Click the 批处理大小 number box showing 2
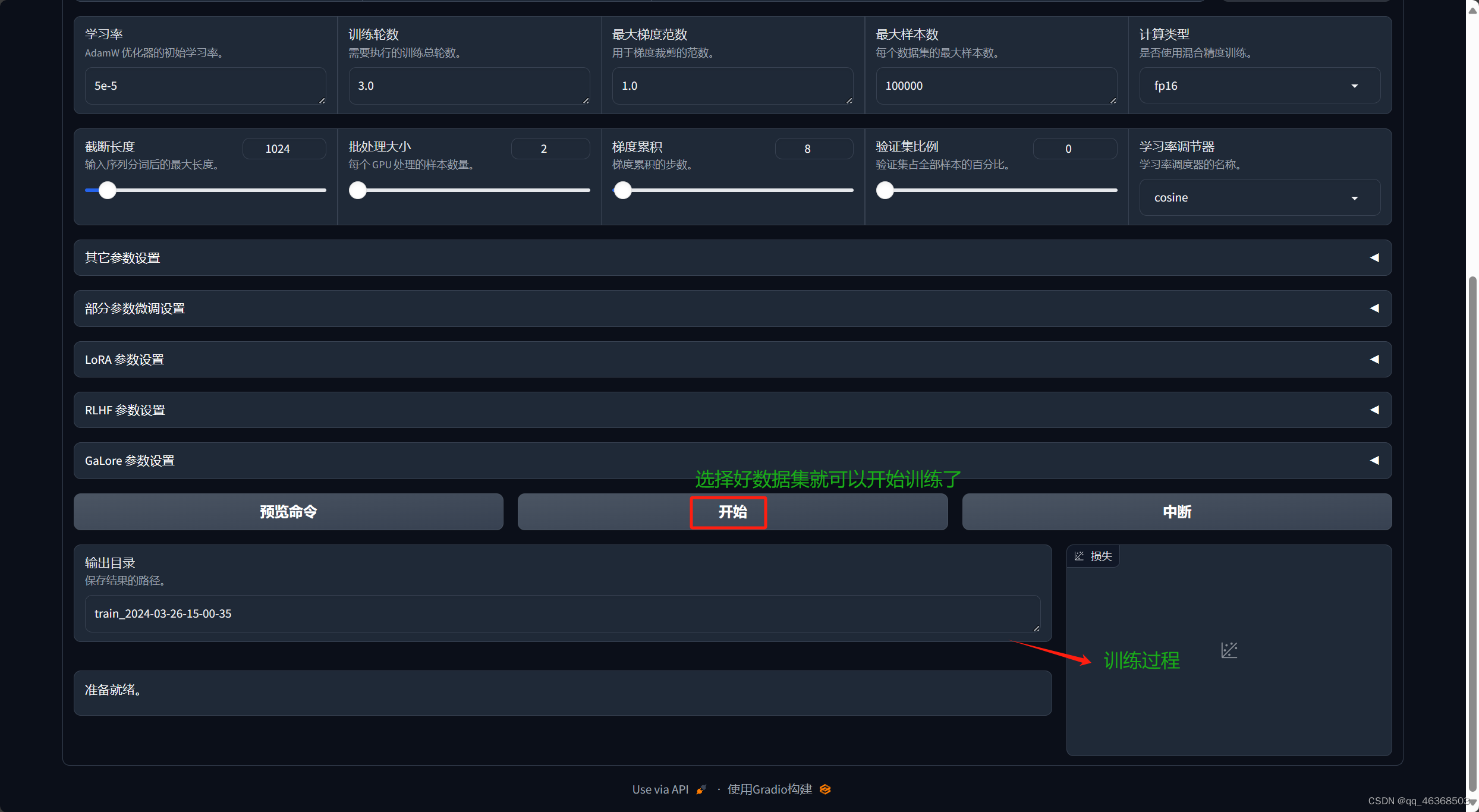1479x812 pixels. [550, 149]
